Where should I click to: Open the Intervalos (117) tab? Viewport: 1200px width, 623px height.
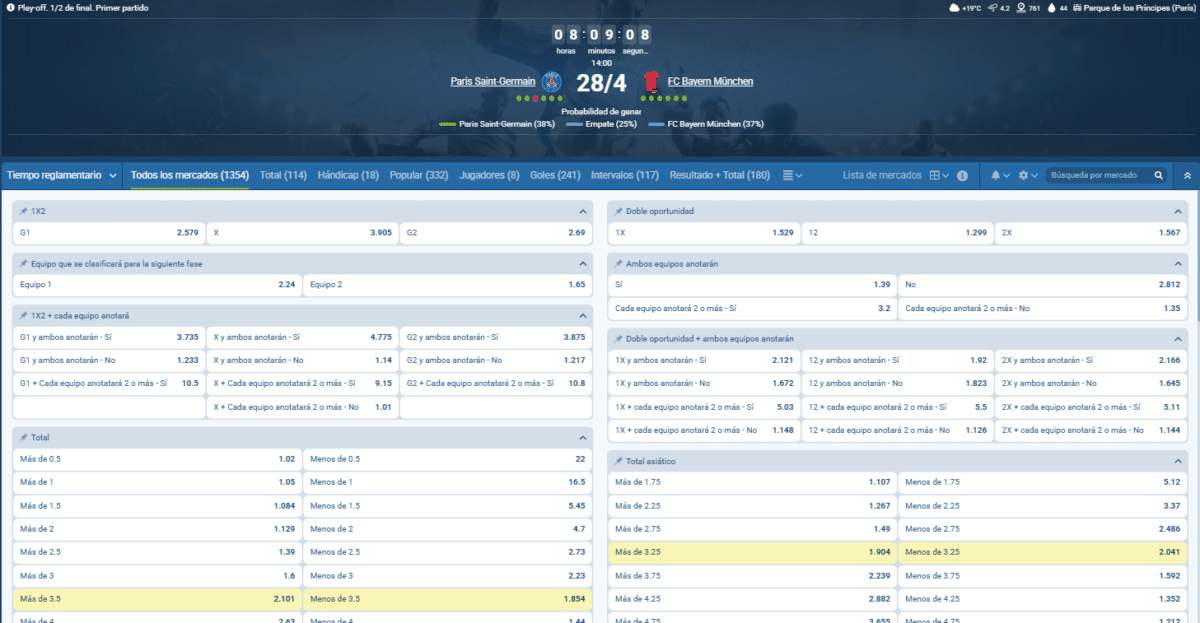pos(625,175)
